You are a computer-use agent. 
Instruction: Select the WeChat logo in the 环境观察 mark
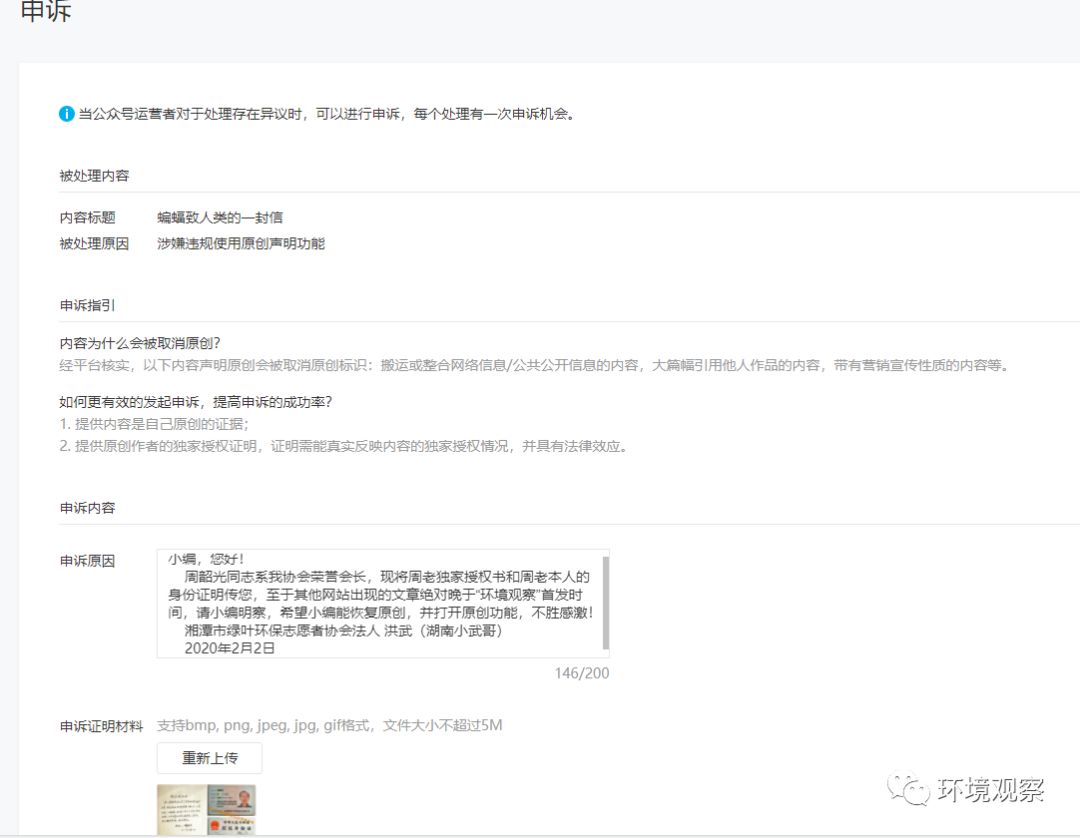point(907,789)
